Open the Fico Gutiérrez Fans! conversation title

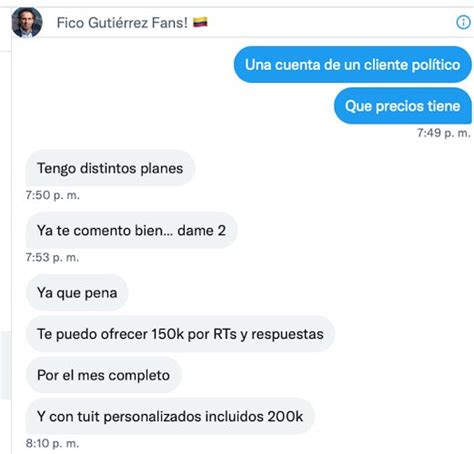click(x=122, y=23)
